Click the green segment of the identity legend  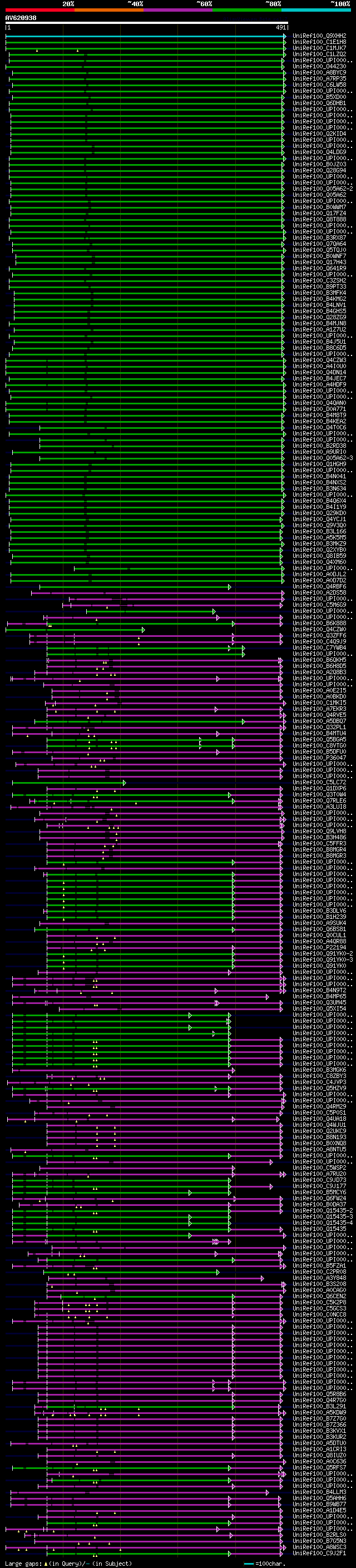pos(247,10)
